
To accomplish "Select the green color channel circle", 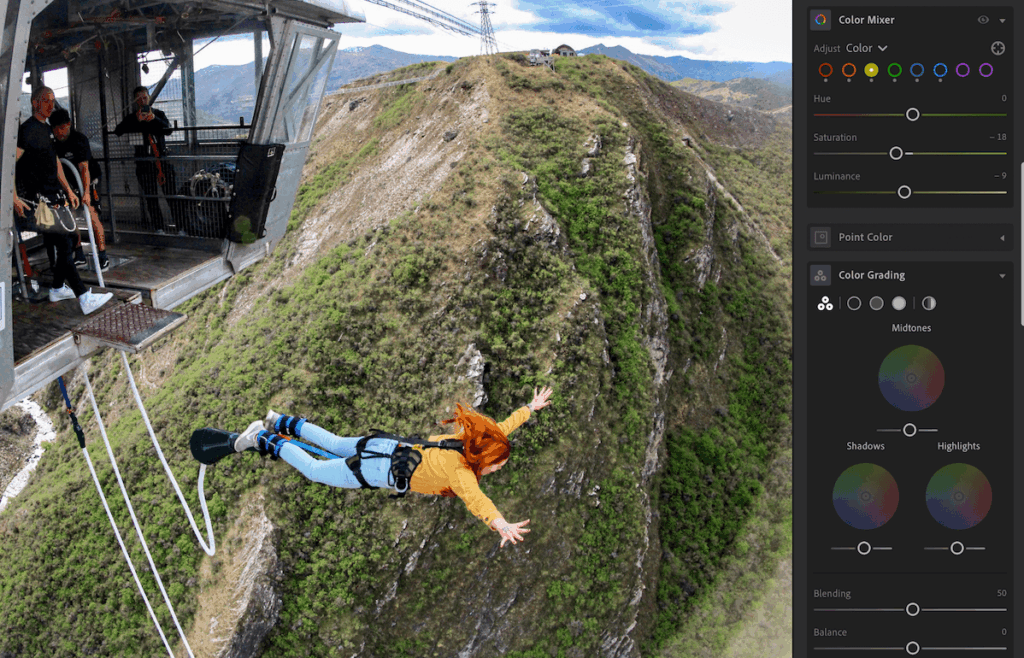I will pos(895,71).
